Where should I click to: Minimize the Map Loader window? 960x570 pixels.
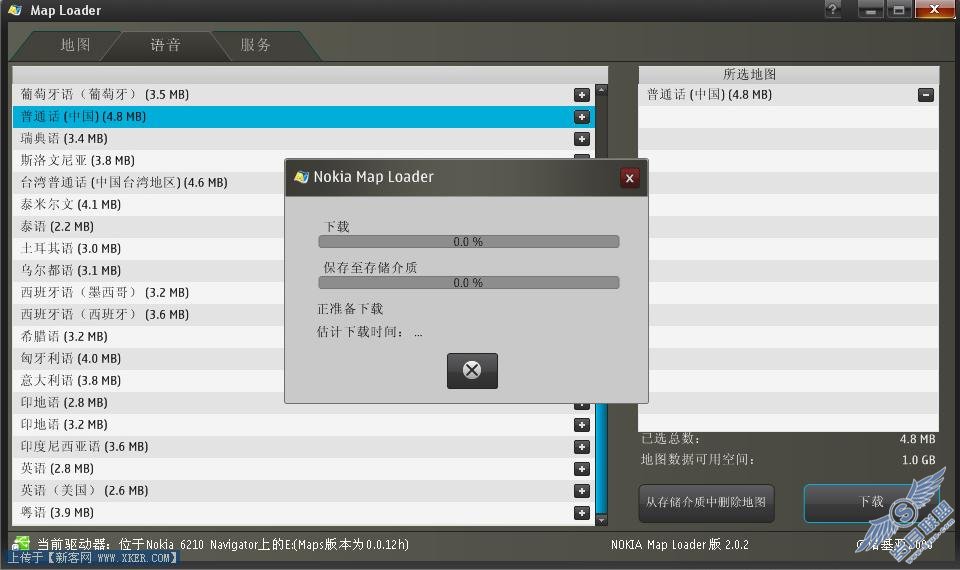pos(870,9)
